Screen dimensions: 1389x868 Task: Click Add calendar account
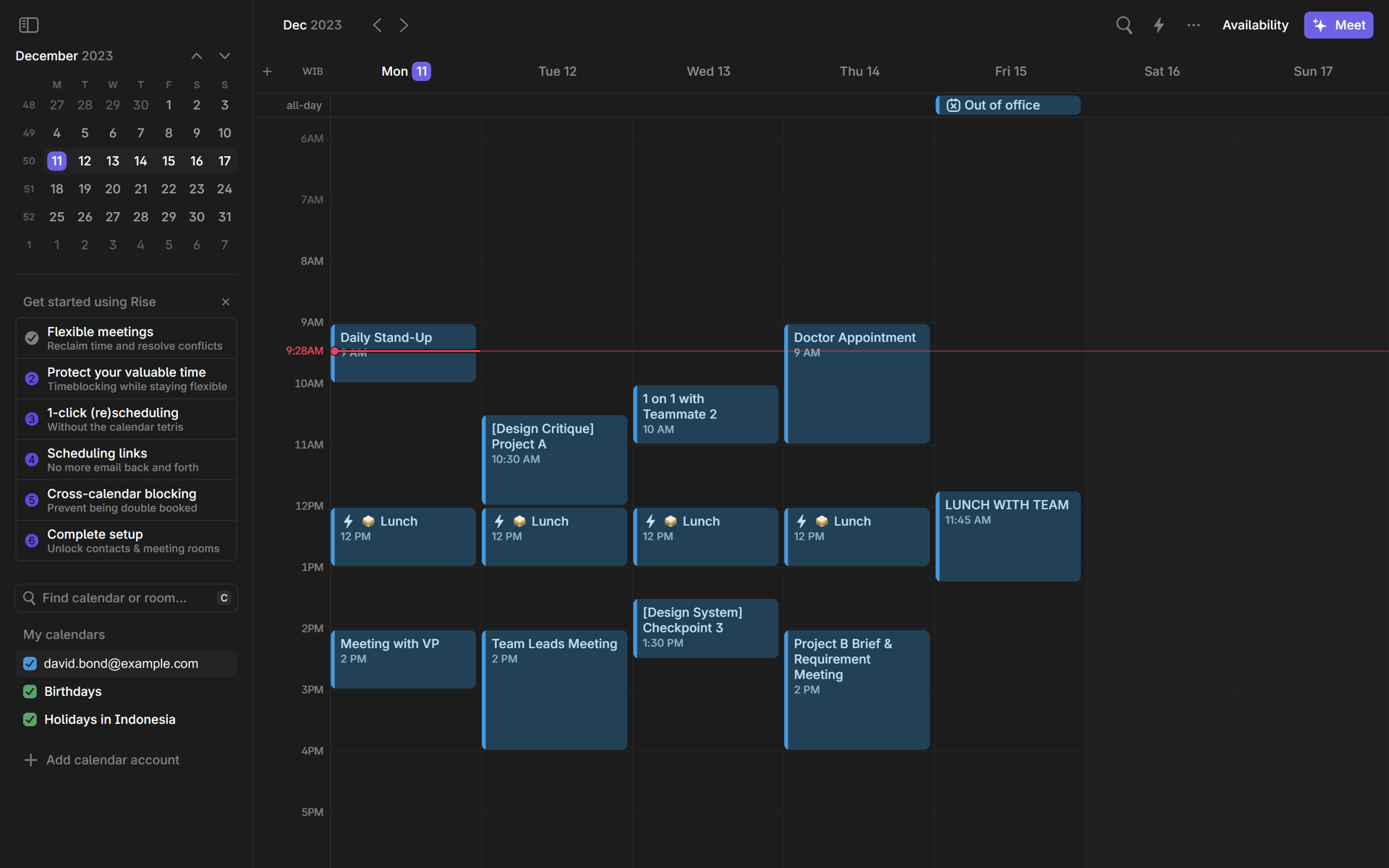(103, 759)
